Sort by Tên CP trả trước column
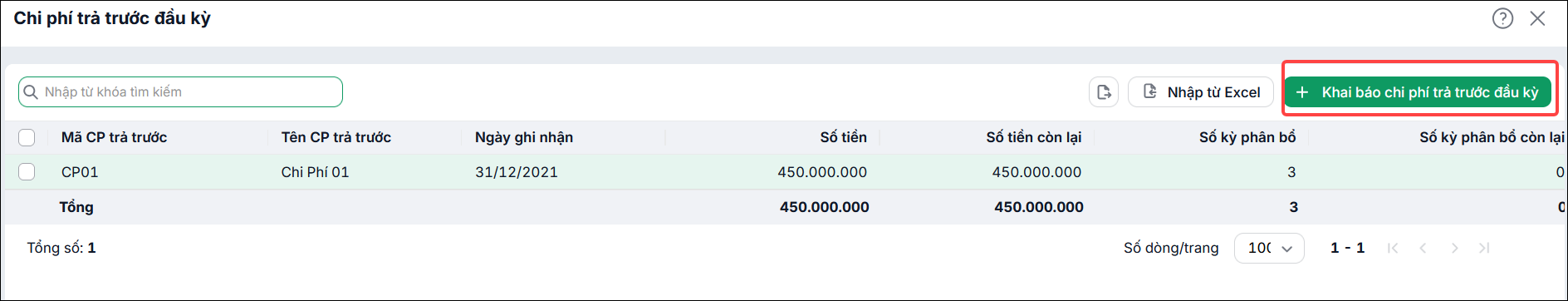This screenshot has height=301, width=1568. coord(336,137)
